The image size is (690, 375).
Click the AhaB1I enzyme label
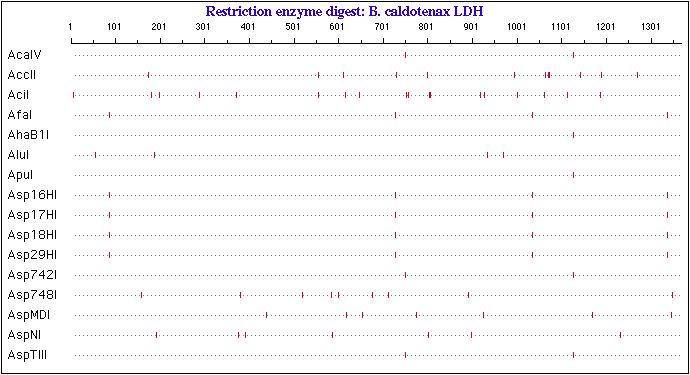coord(28,135)
